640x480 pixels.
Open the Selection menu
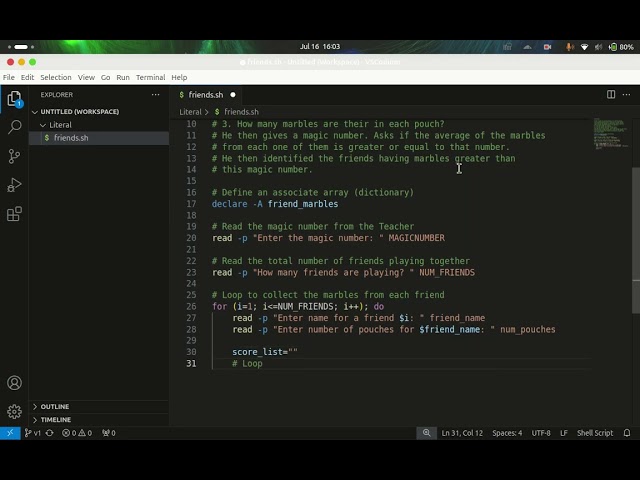(x=56, y=77)
